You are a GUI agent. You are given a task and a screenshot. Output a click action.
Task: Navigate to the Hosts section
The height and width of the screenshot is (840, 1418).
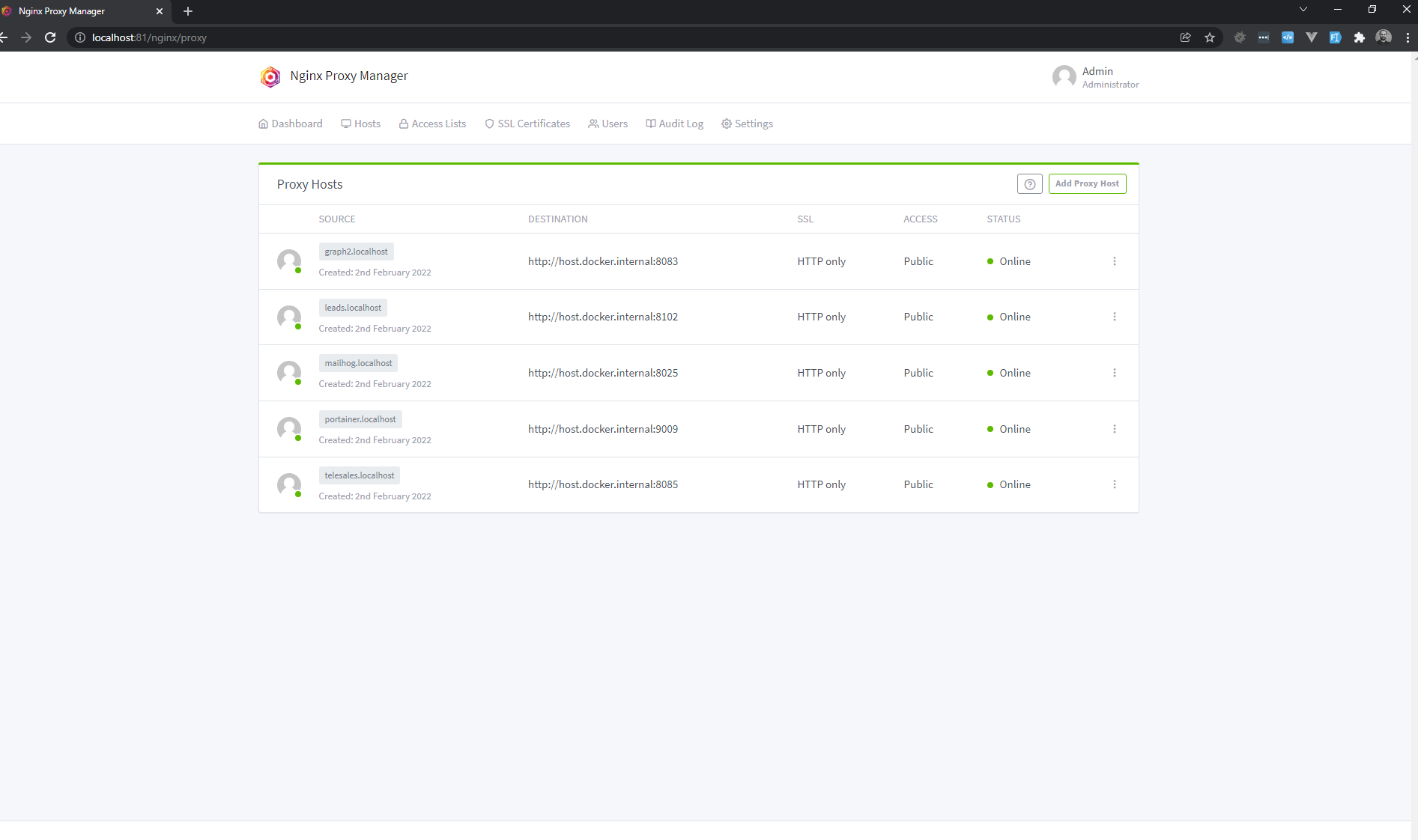[x=360, y=124]
